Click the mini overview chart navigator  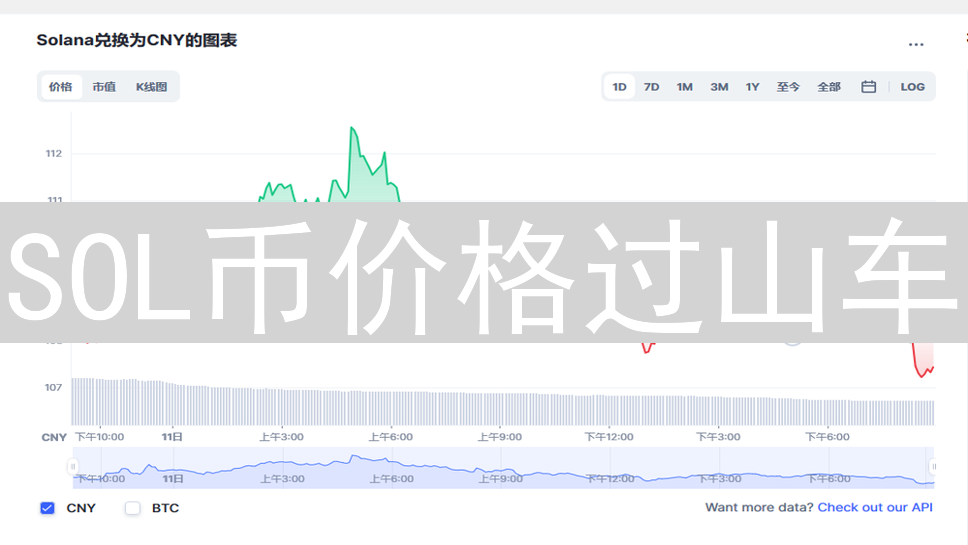click(x=503, y=468)
